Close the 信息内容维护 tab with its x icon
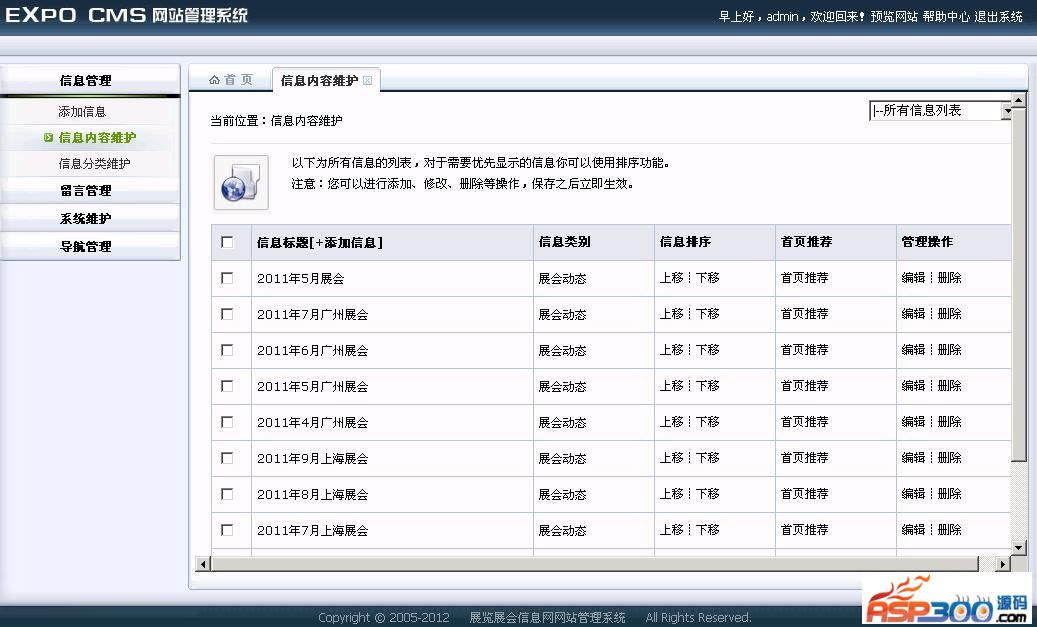The height and width of the screenshot is (627, 1037). coord(368,81)
